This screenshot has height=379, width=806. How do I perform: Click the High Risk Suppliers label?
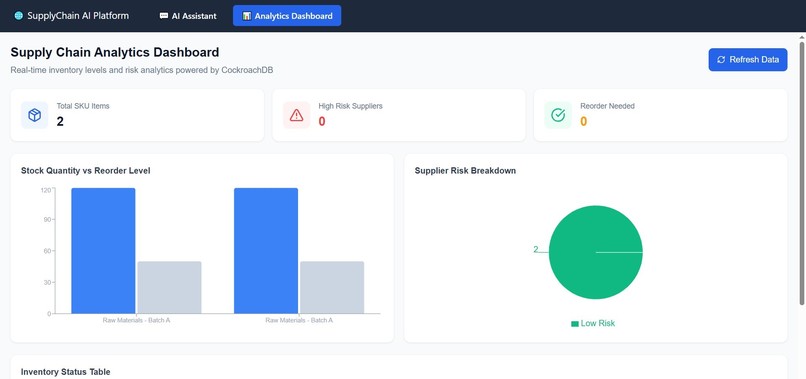click(x=351, y=106)
